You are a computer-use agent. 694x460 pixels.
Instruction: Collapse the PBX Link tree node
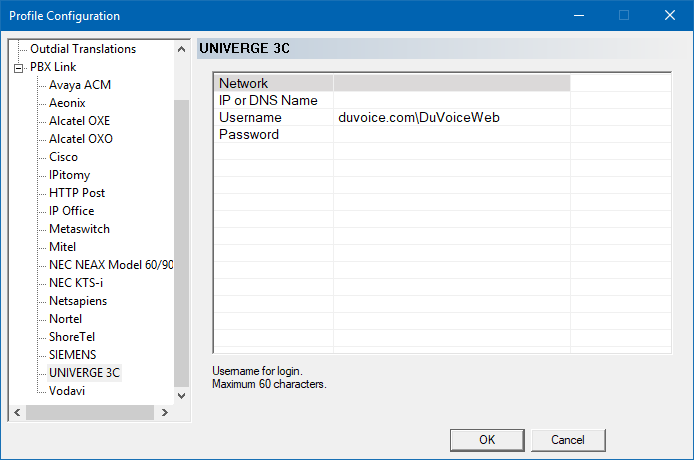coord(19,68)
